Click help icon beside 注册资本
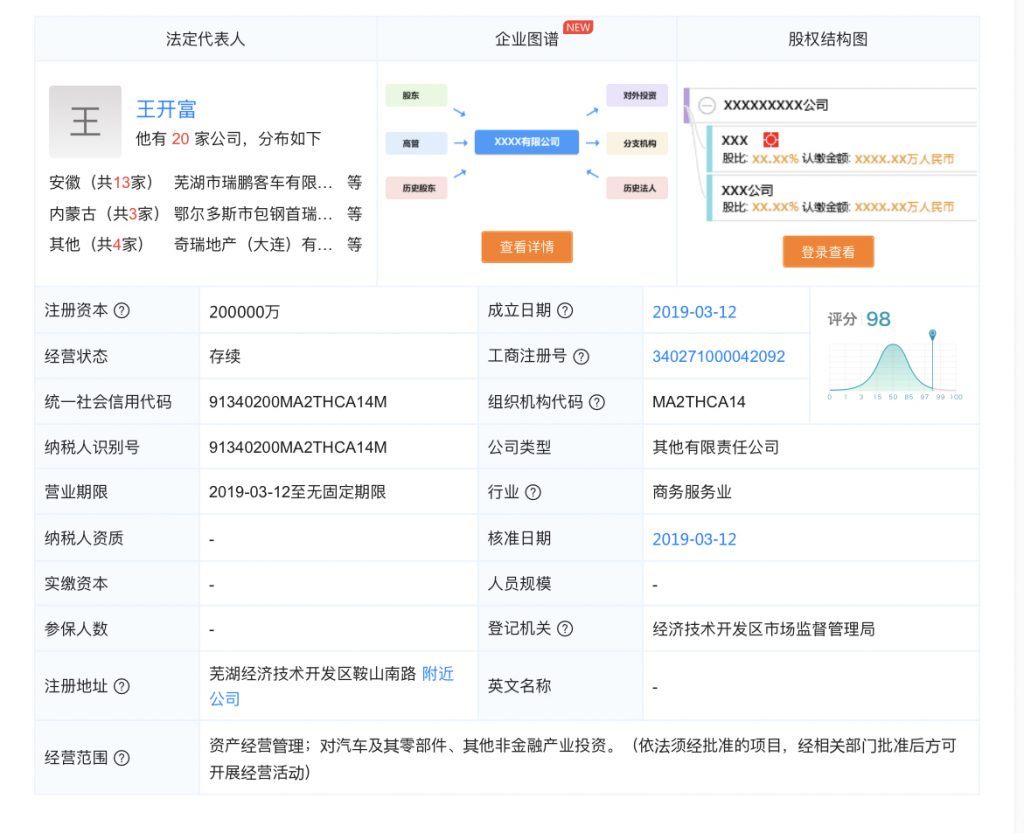Screen dimensions: 1024x833 122,311
